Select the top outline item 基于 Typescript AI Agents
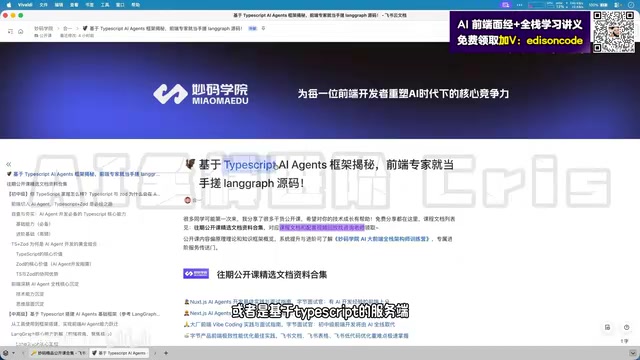This screenshot has width=640, height=360. pyautogui.click(x=83, y=174)
